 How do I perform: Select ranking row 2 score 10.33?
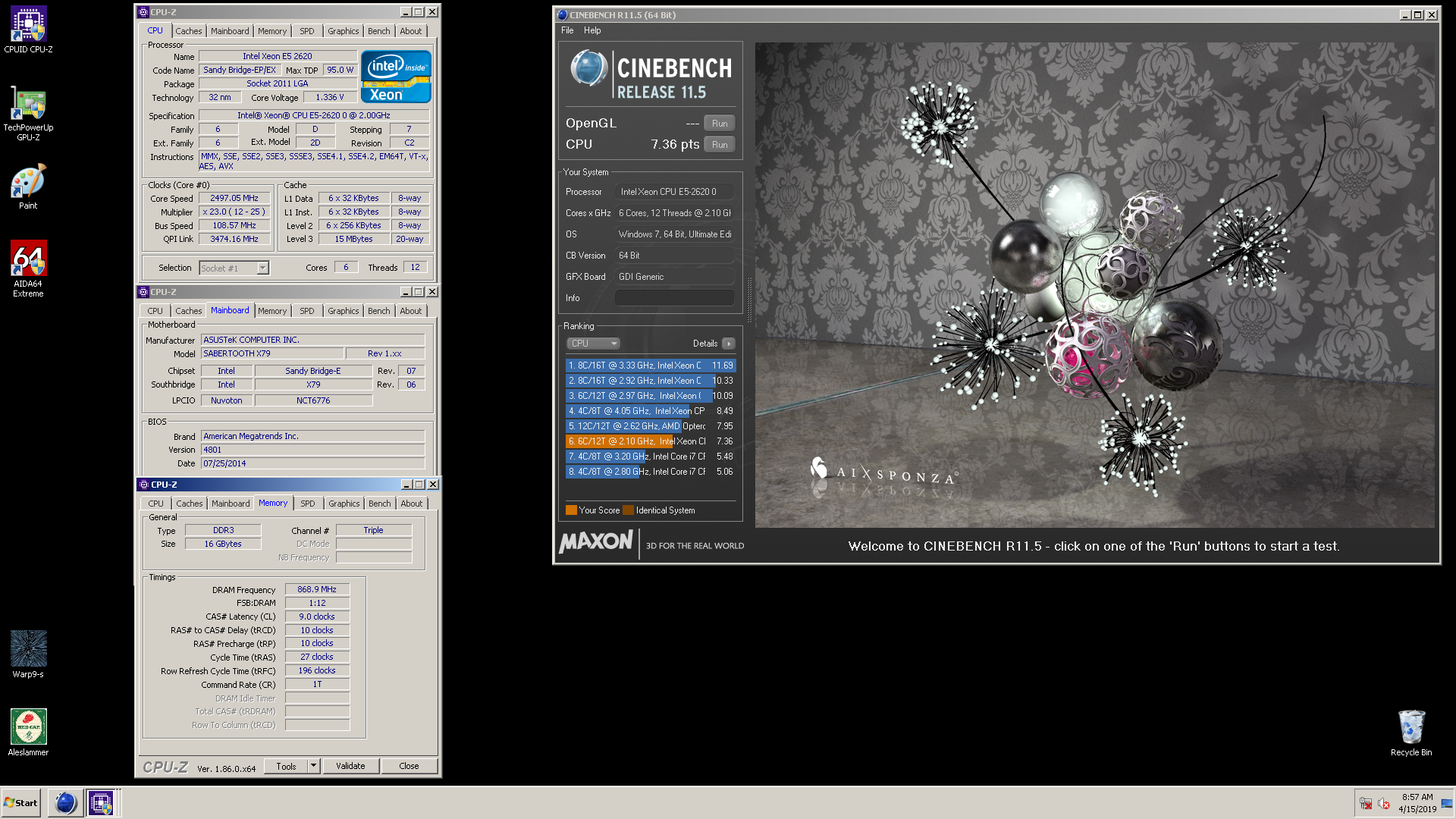pyautogui.click(x=651, y=381)
